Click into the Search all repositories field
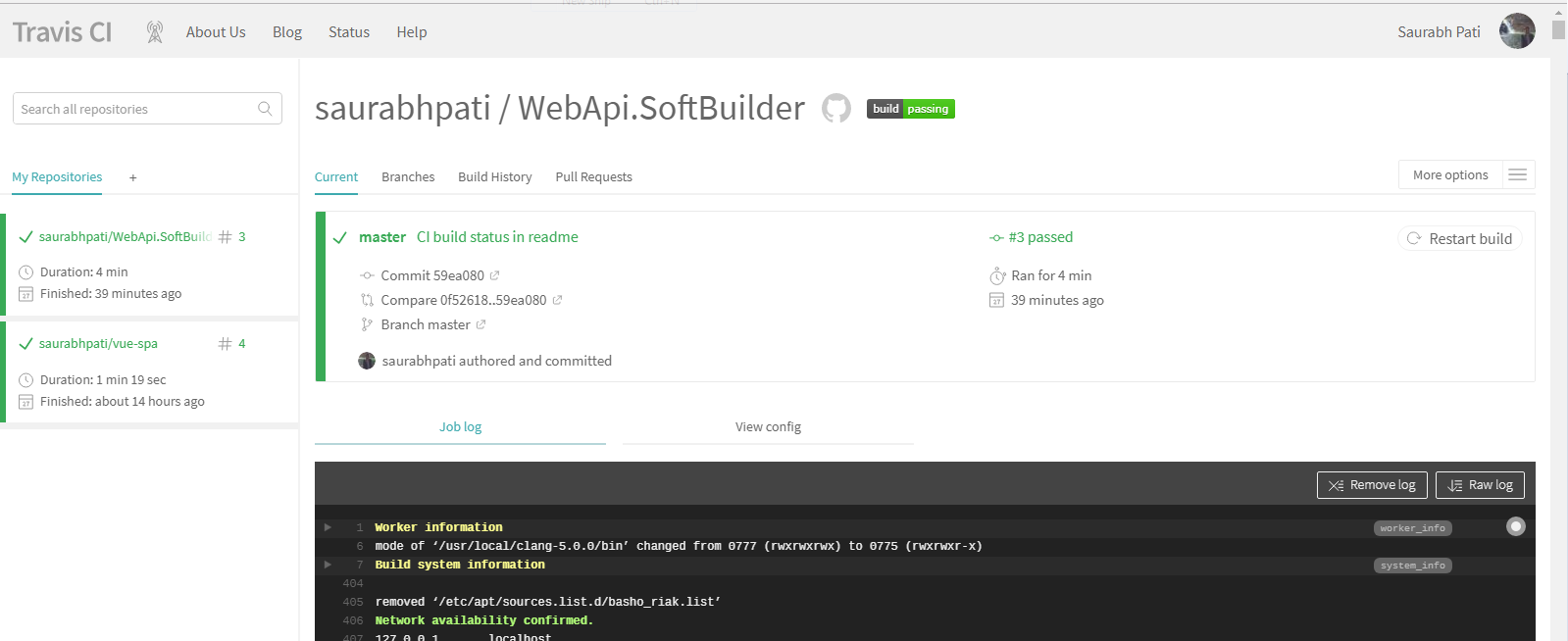1568x641 pixels. [x=135, y=109]
